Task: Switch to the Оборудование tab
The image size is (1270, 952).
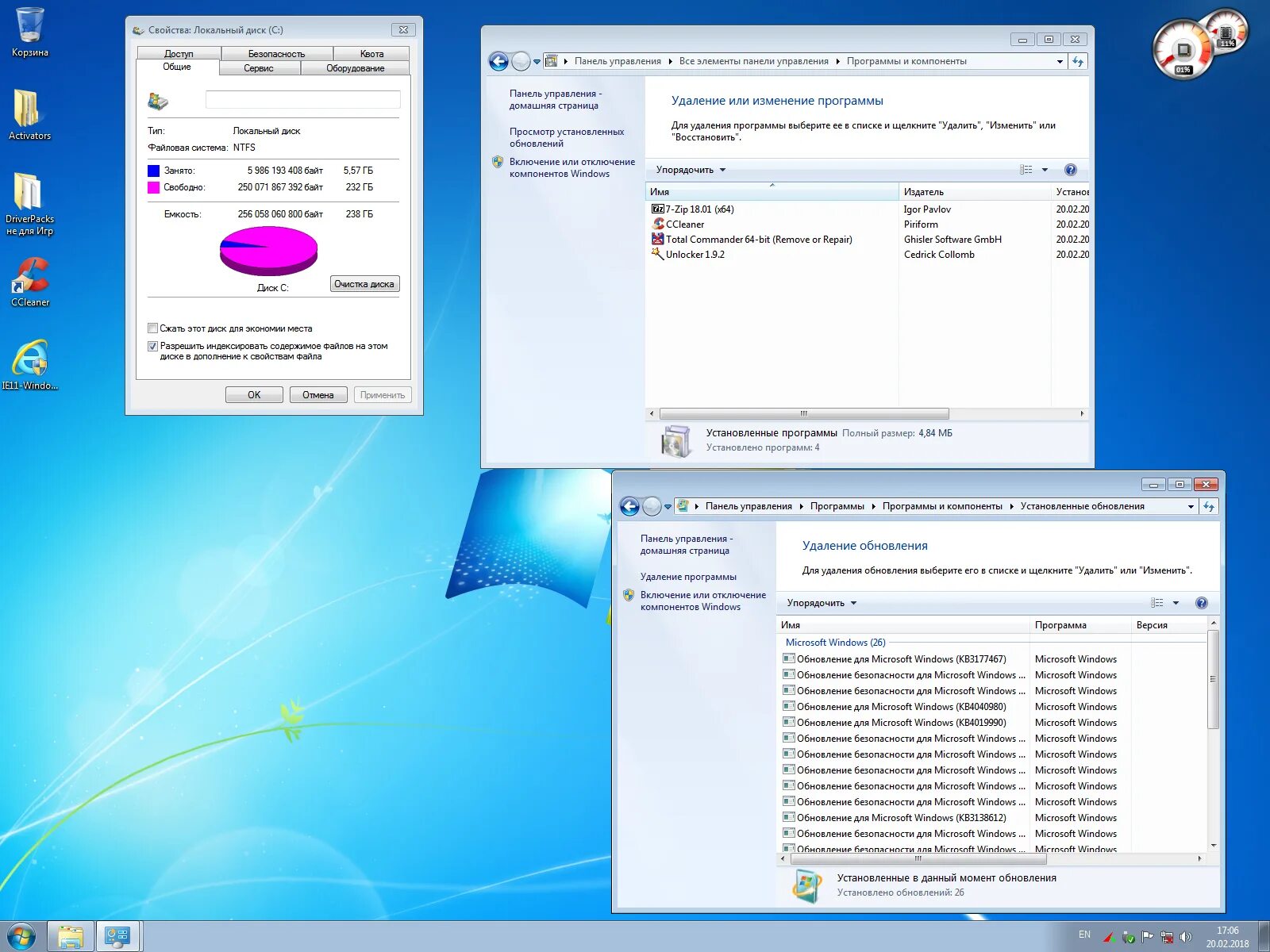Action: pyautogui.click(x=355, y=68)
